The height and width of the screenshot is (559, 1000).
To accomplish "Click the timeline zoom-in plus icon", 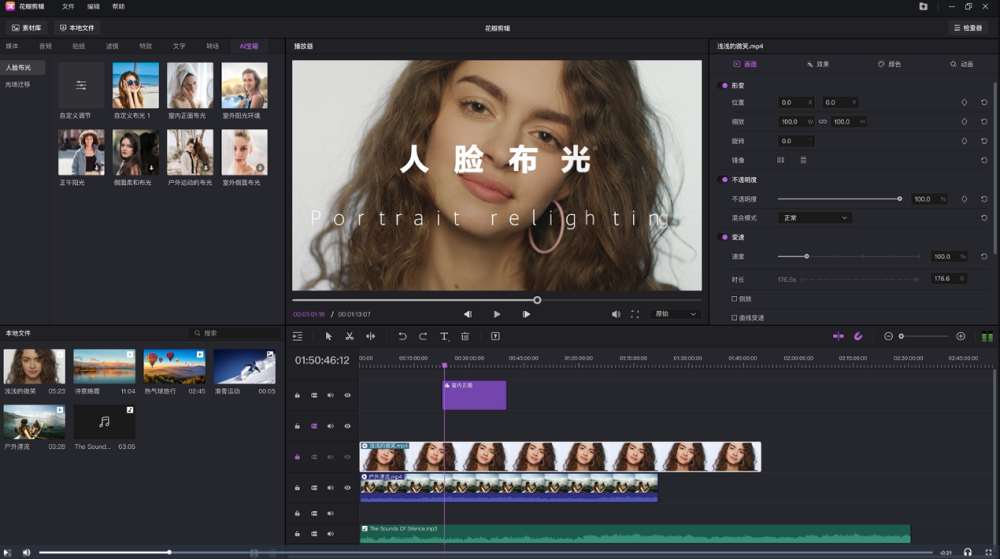I will [x=961, y=337].
